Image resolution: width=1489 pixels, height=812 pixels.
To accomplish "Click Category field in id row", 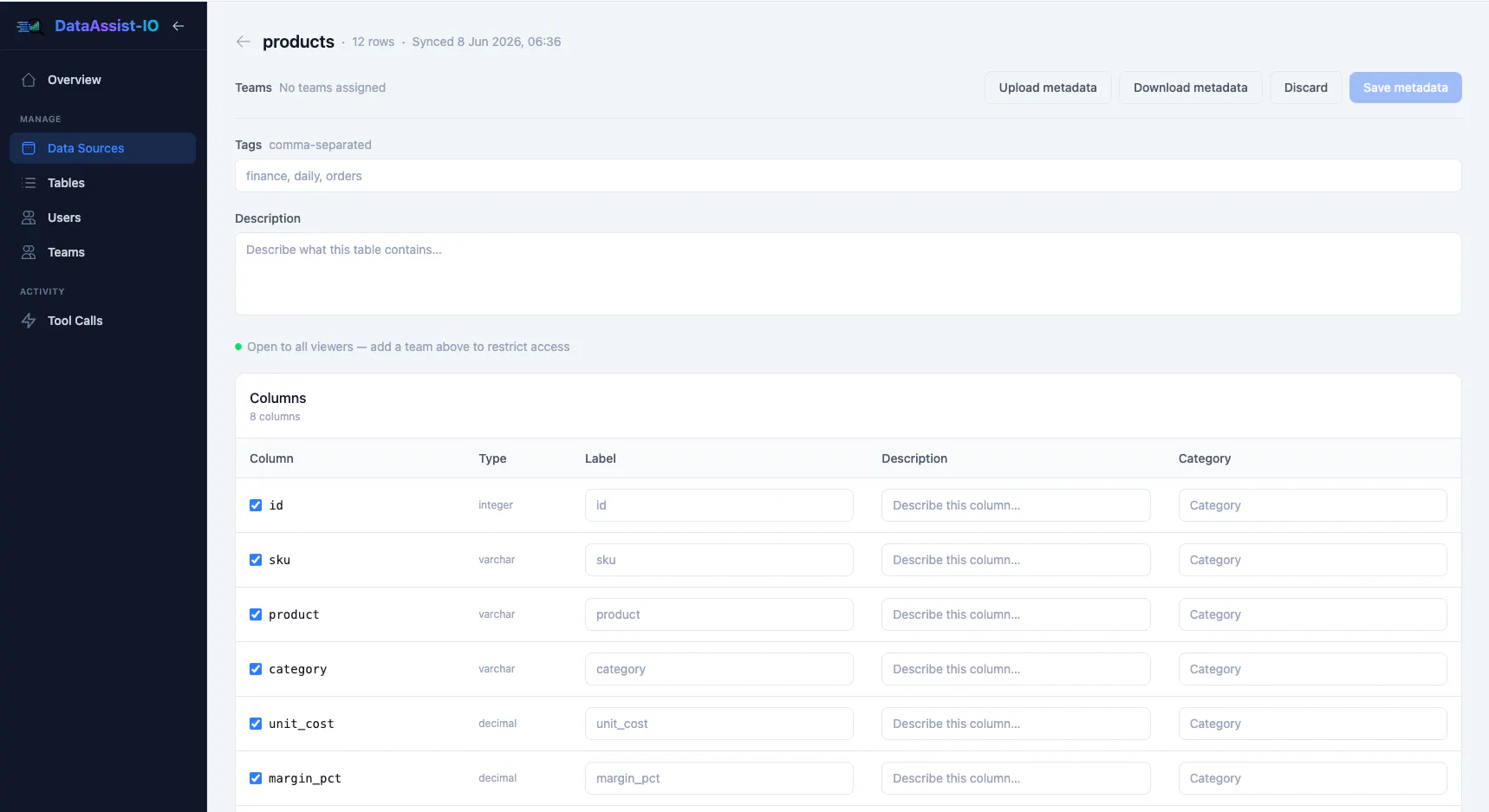I will tap(1313, 505).
